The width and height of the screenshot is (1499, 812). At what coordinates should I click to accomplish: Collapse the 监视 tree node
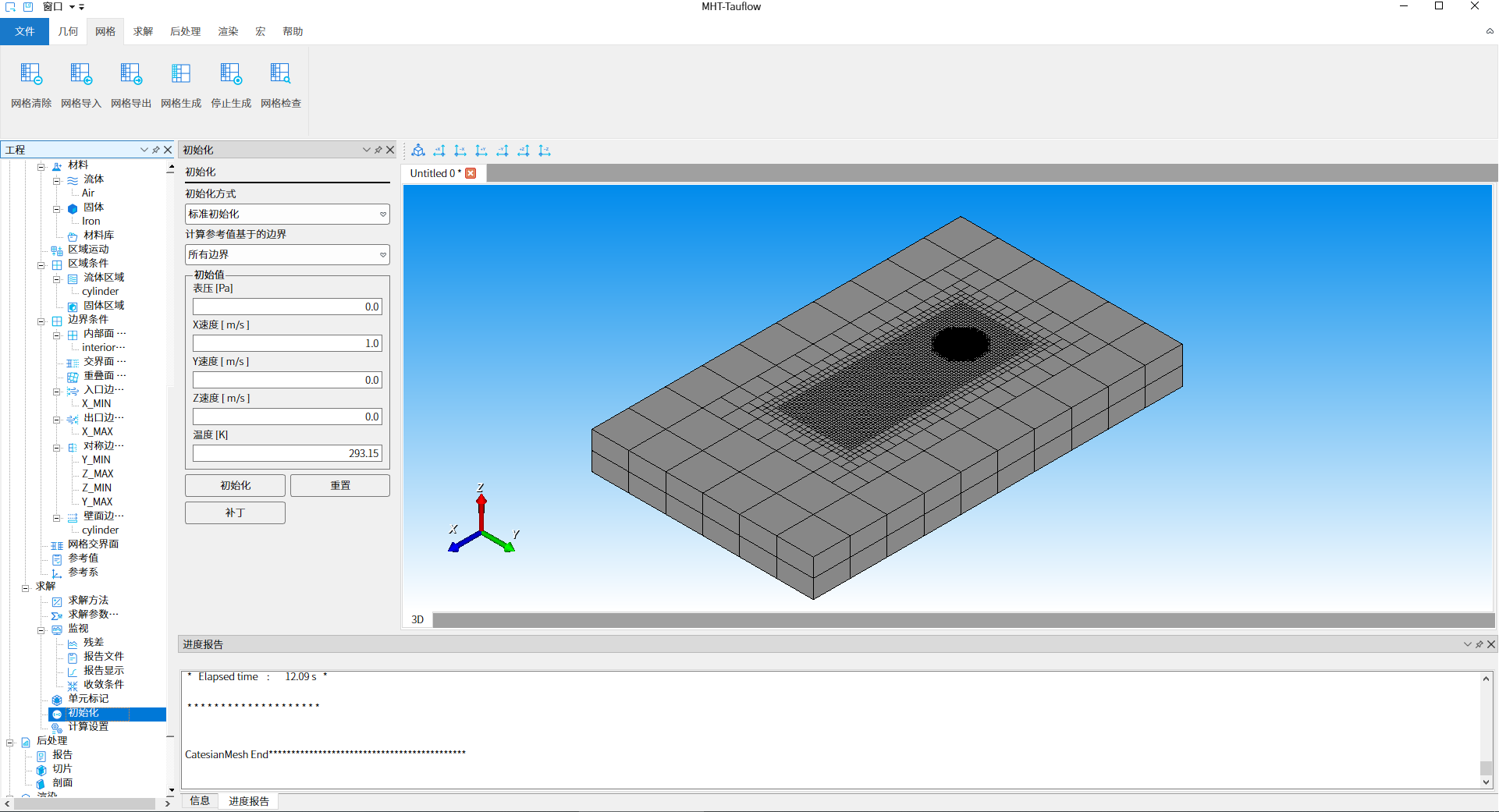41,629
